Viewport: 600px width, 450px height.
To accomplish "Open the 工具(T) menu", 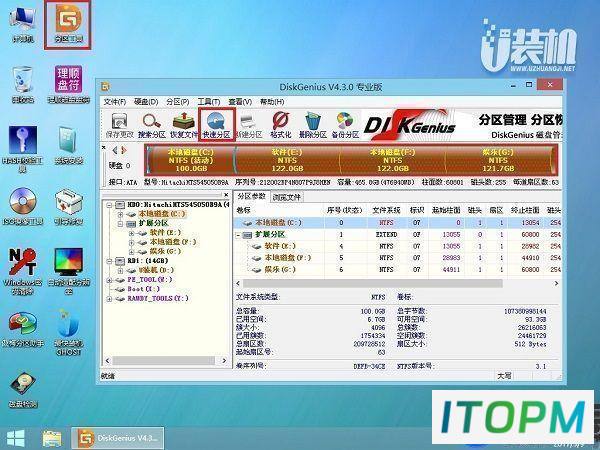I will point(209,102).
